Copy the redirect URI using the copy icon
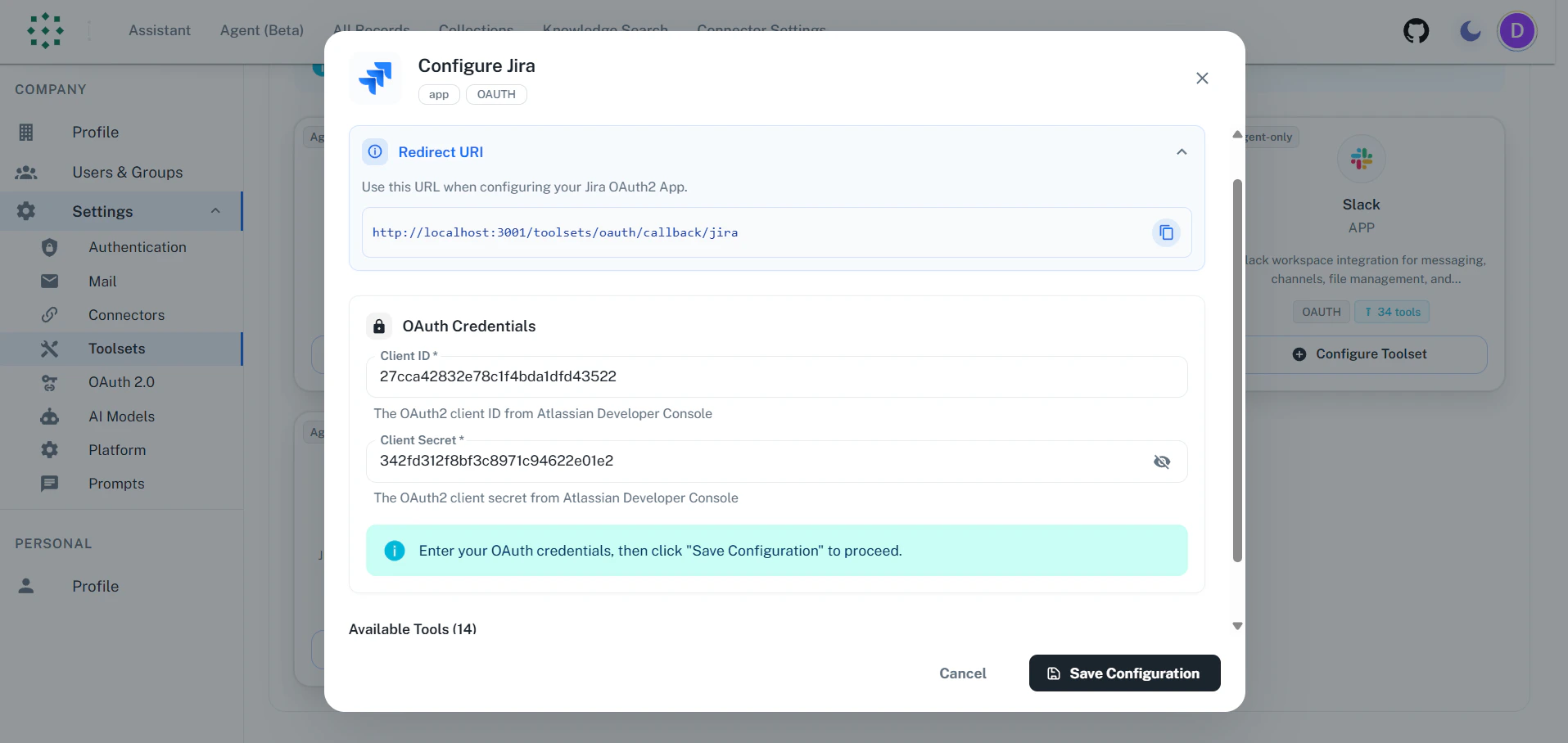The height and width of the screenshot is (743, 1568). [x=1166, y=232]
